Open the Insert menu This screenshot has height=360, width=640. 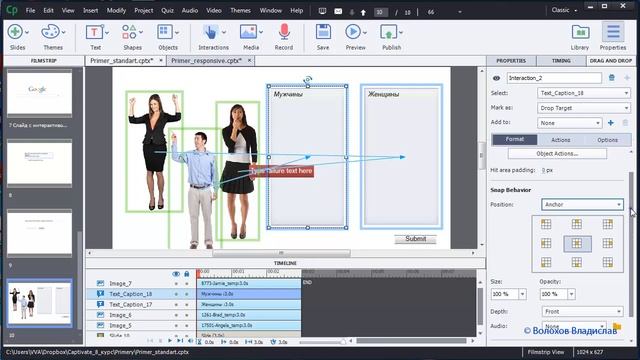click(x=91, y=11)
